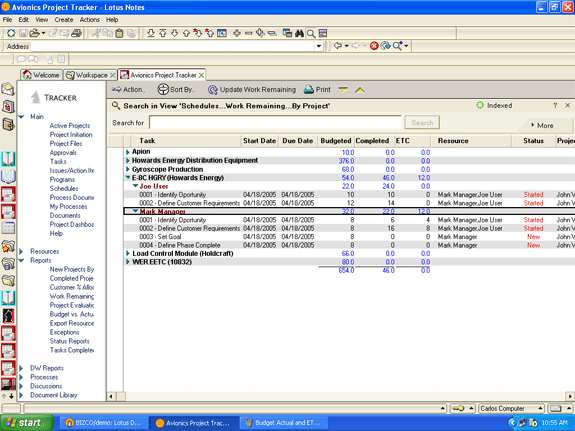Click the Status column header
575x431 pixels.
(x=533, y=141)
